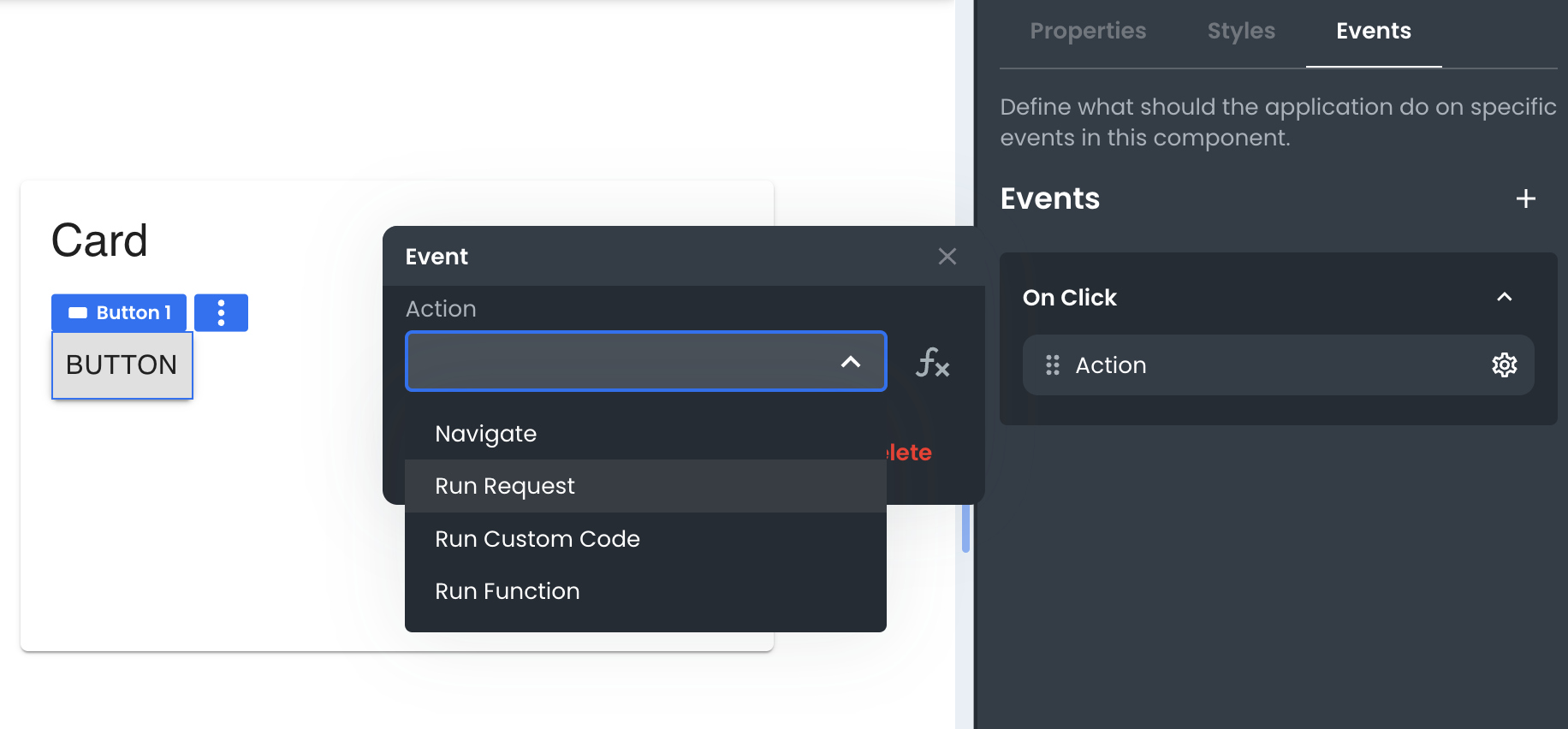Toggle the fx formula icon
Viewport: 1568px width, 729px height.
click(x=932, y=363)
